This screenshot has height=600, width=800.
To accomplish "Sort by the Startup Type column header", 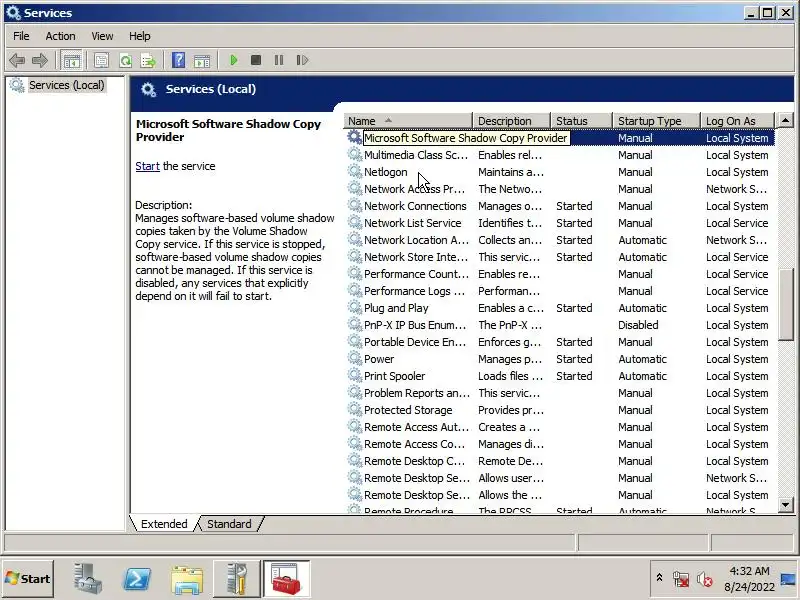I will 657,121.
